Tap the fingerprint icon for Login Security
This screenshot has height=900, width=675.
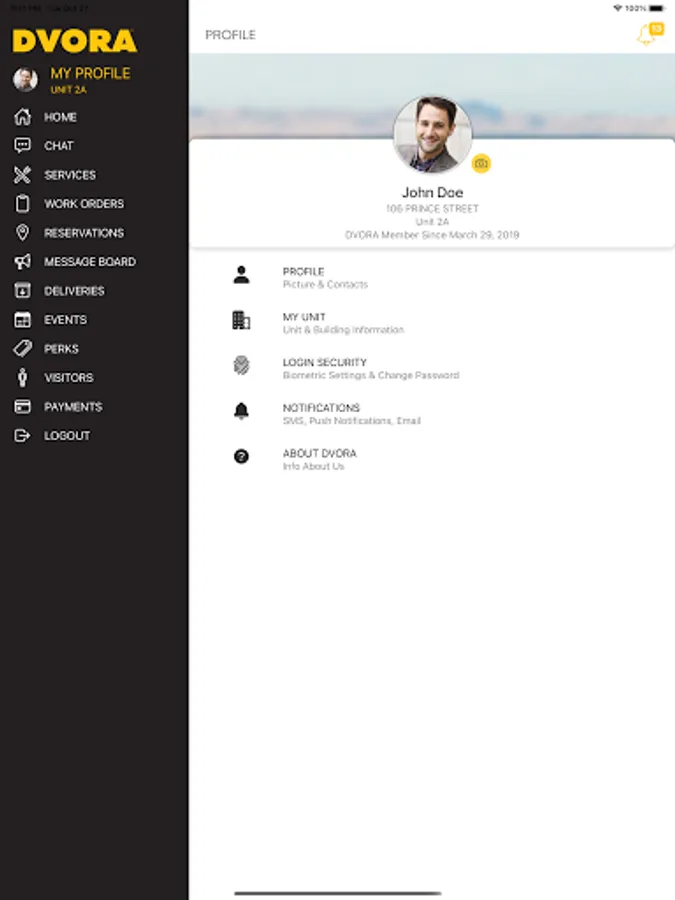242,365
